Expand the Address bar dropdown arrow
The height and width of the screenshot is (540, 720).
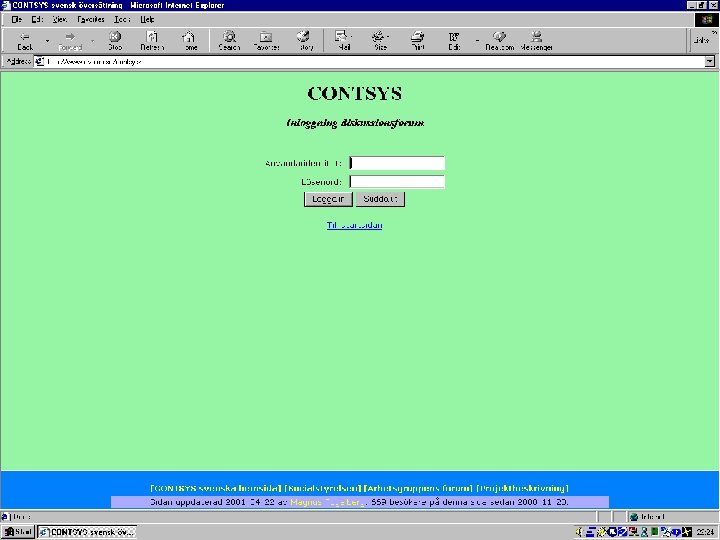(x=709, y=61)
